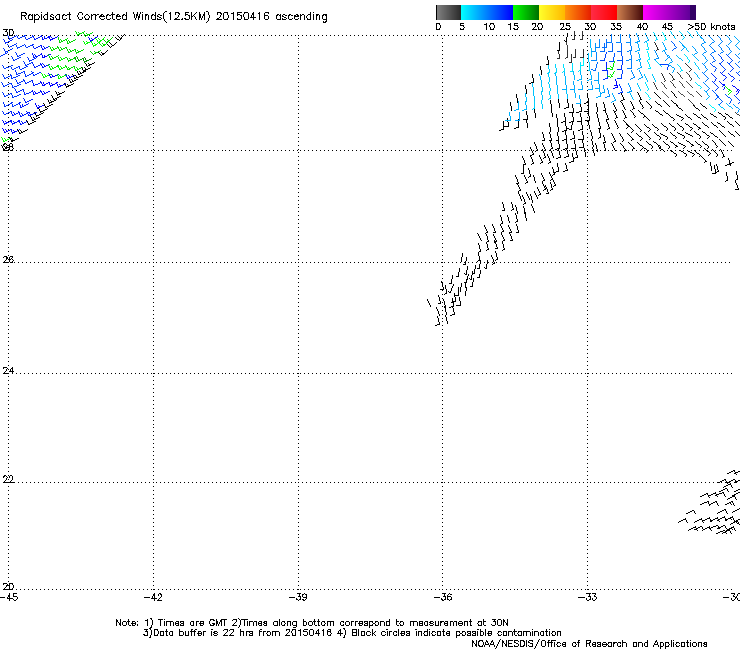Click the latitude axis label '24'
740x650 pixels.
(8, 371)
